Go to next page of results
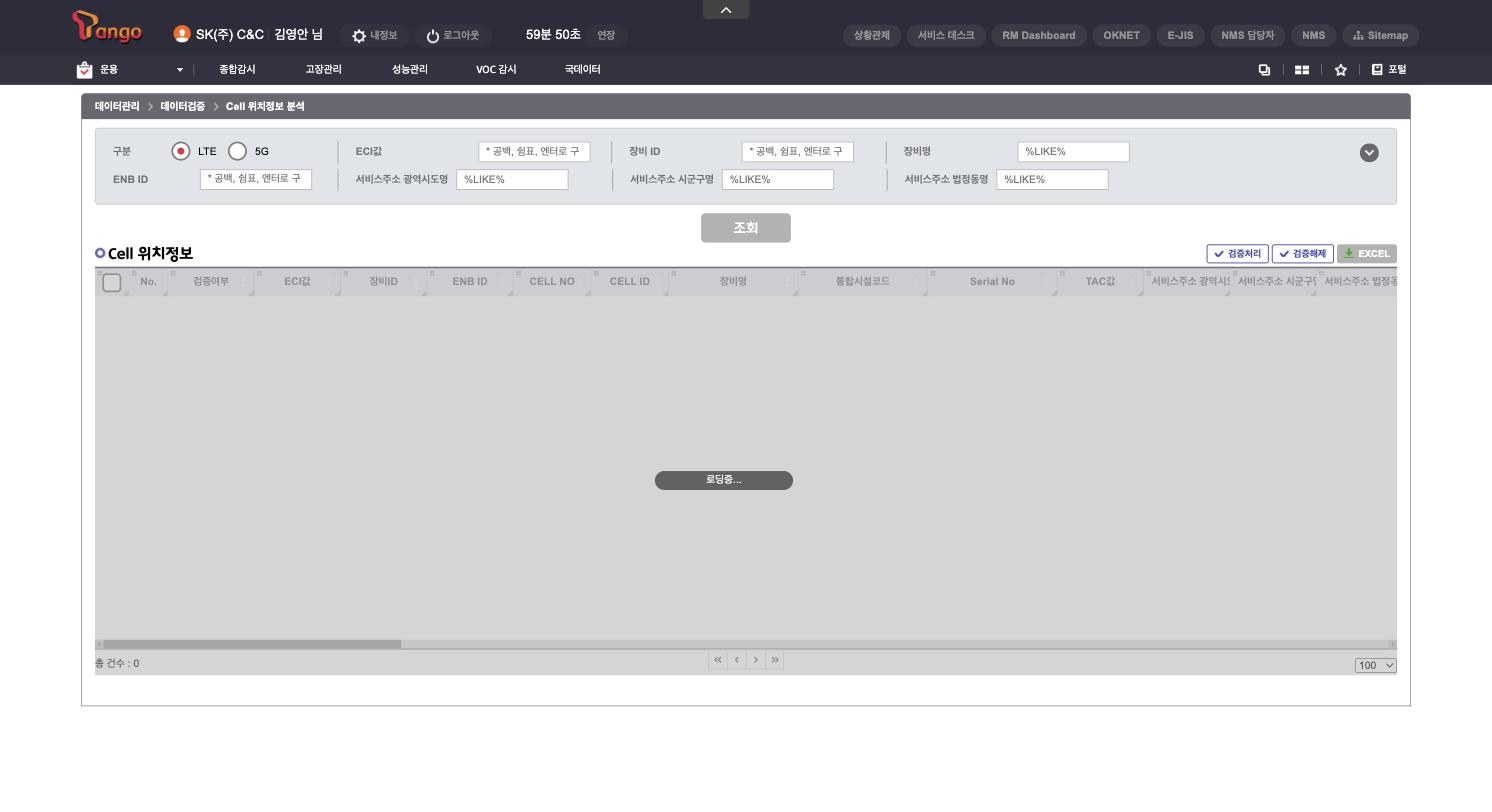 [x=756, y=660]
